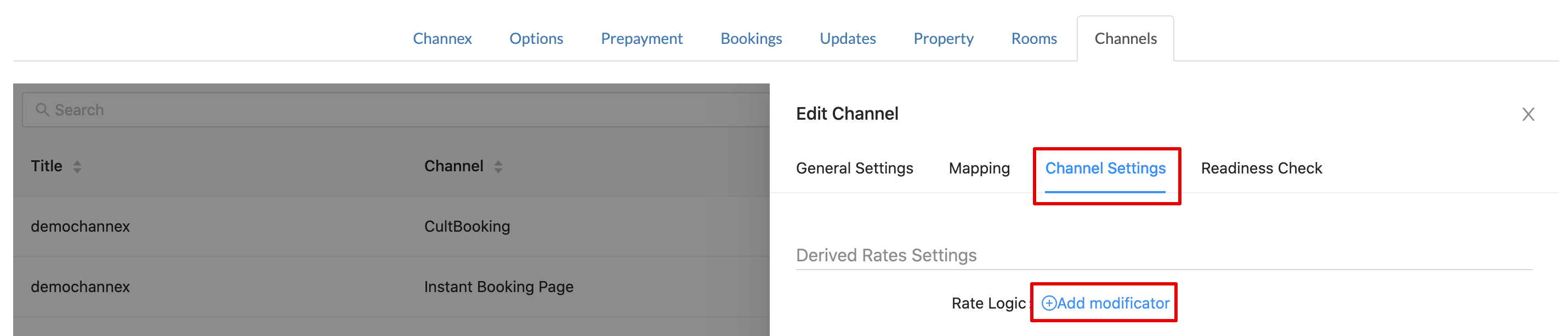1568x336 pixels.
Task: Click the plus icon beside Add modificator
Action: 1049,303
